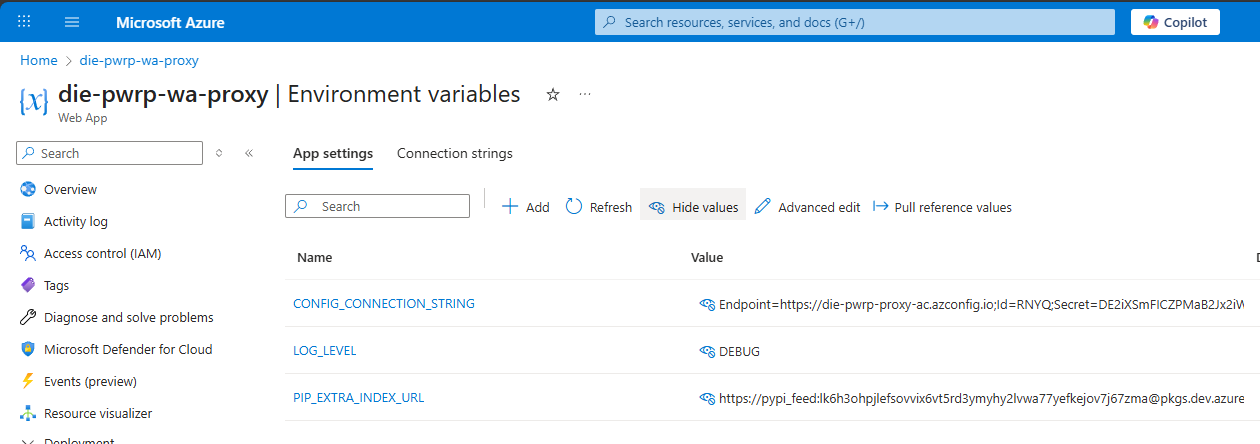Click the pypi_feed URL value
Image resolution: width=1260 pixels, height=444 pixels.
pyautogui.click(x=981, y=398)
